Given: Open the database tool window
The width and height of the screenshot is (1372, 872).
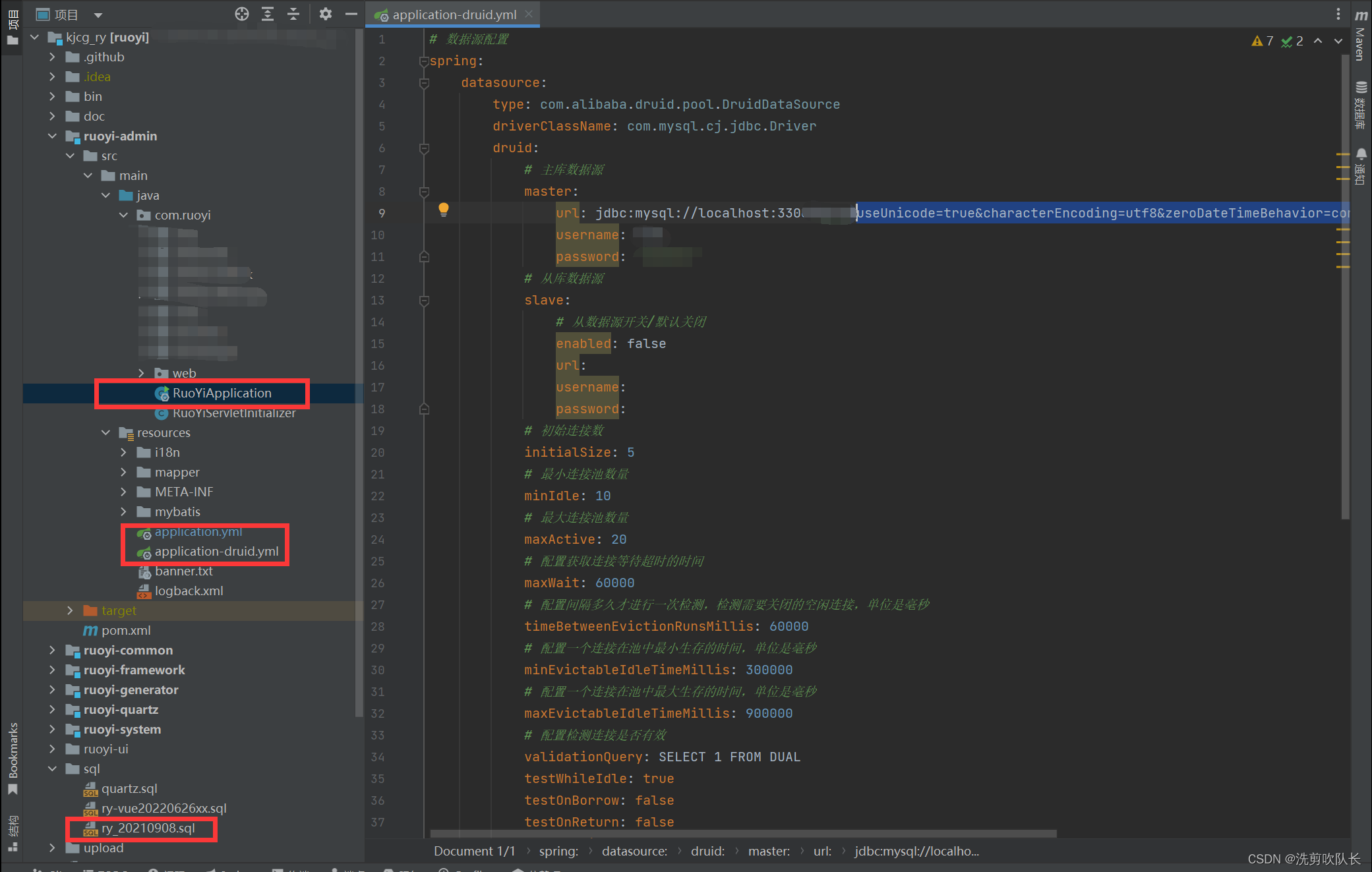Looking at the screenshot, I should point(1361,105).
